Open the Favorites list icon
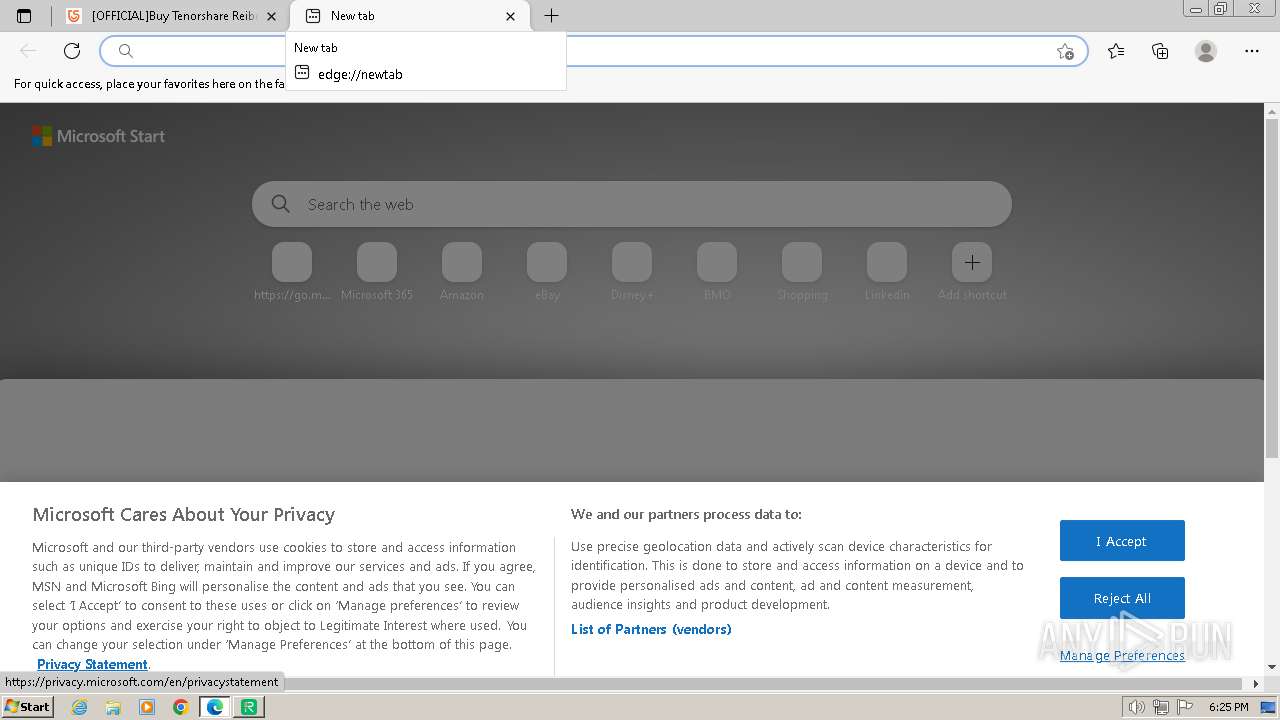The width and height of the screenshot is (1280, 720). 1116,51
